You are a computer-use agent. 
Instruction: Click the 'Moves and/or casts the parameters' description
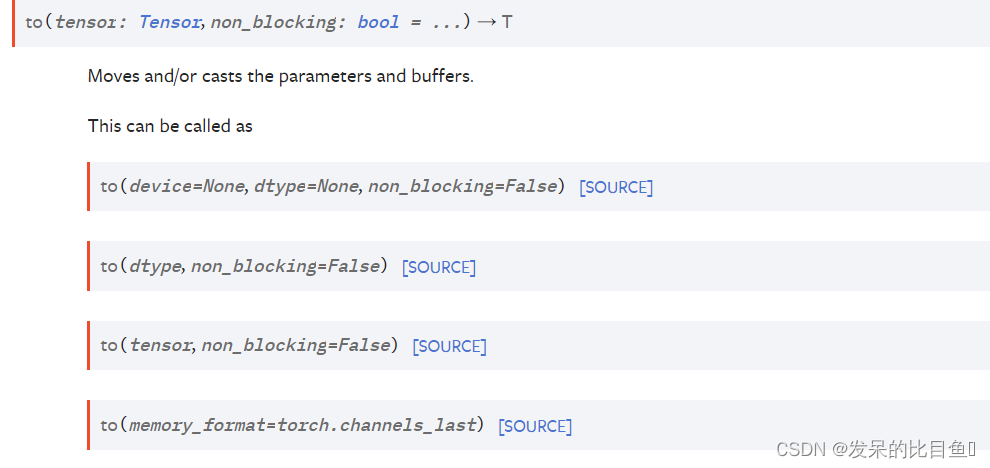(280, 76)
